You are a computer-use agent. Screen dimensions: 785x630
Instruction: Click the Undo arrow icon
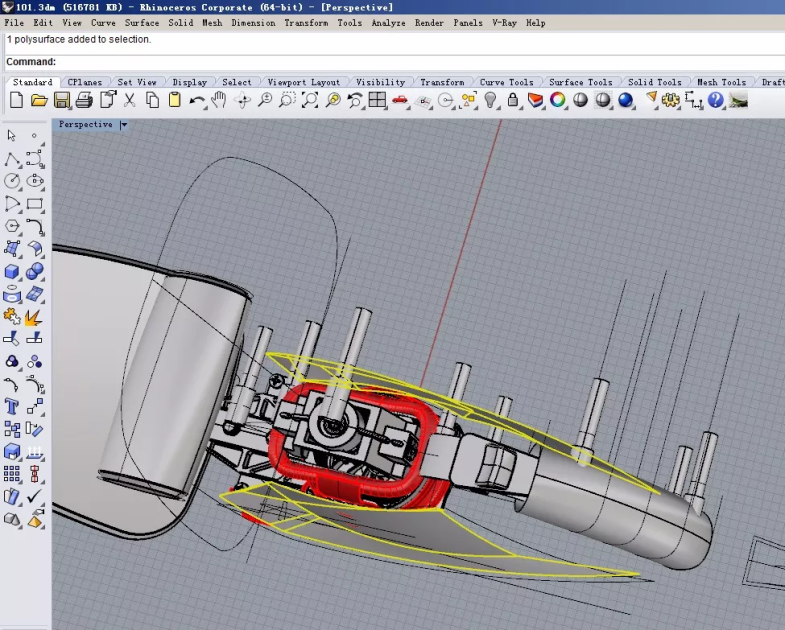197,100
